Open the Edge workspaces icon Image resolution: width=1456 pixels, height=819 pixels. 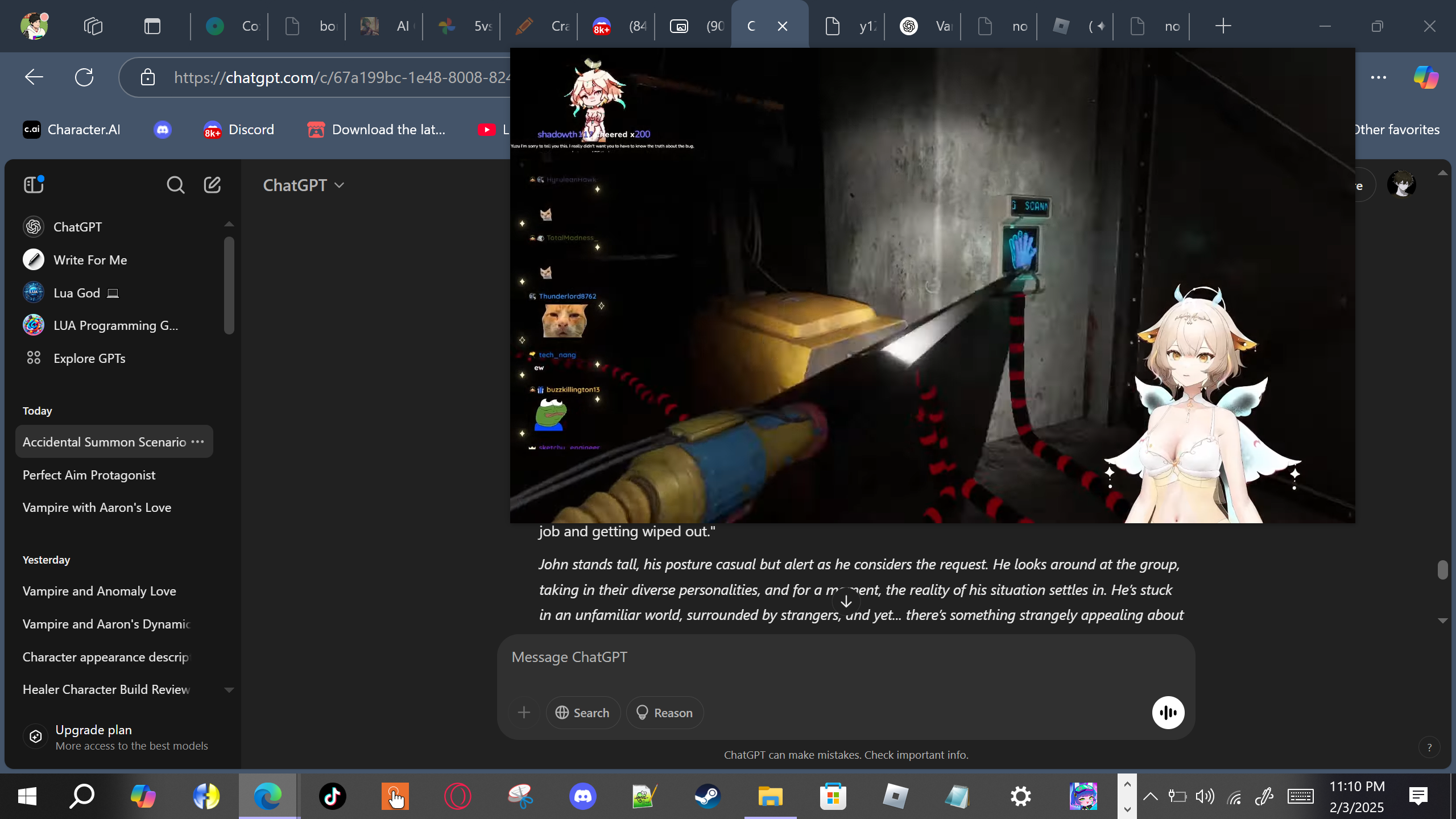point(93,26)
